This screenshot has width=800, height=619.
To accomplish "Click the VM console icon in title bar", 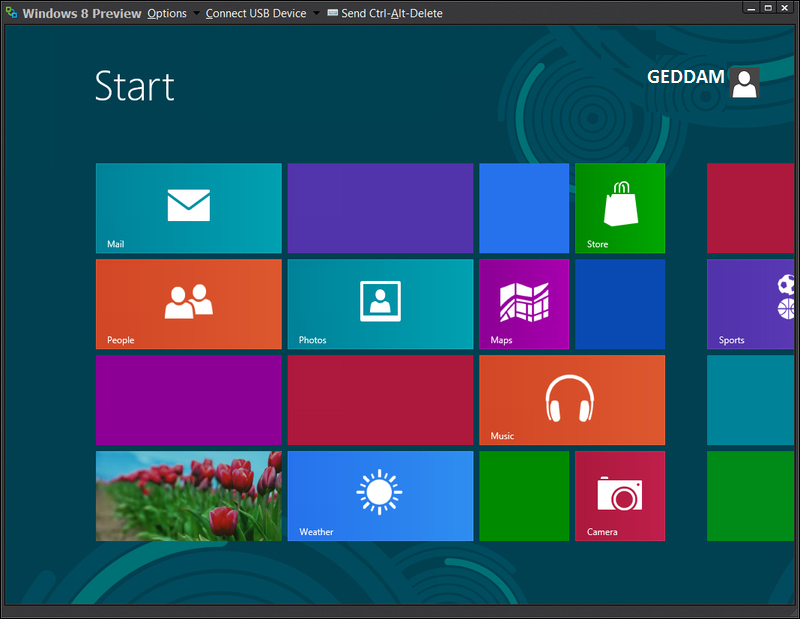I will pos(11,12).
